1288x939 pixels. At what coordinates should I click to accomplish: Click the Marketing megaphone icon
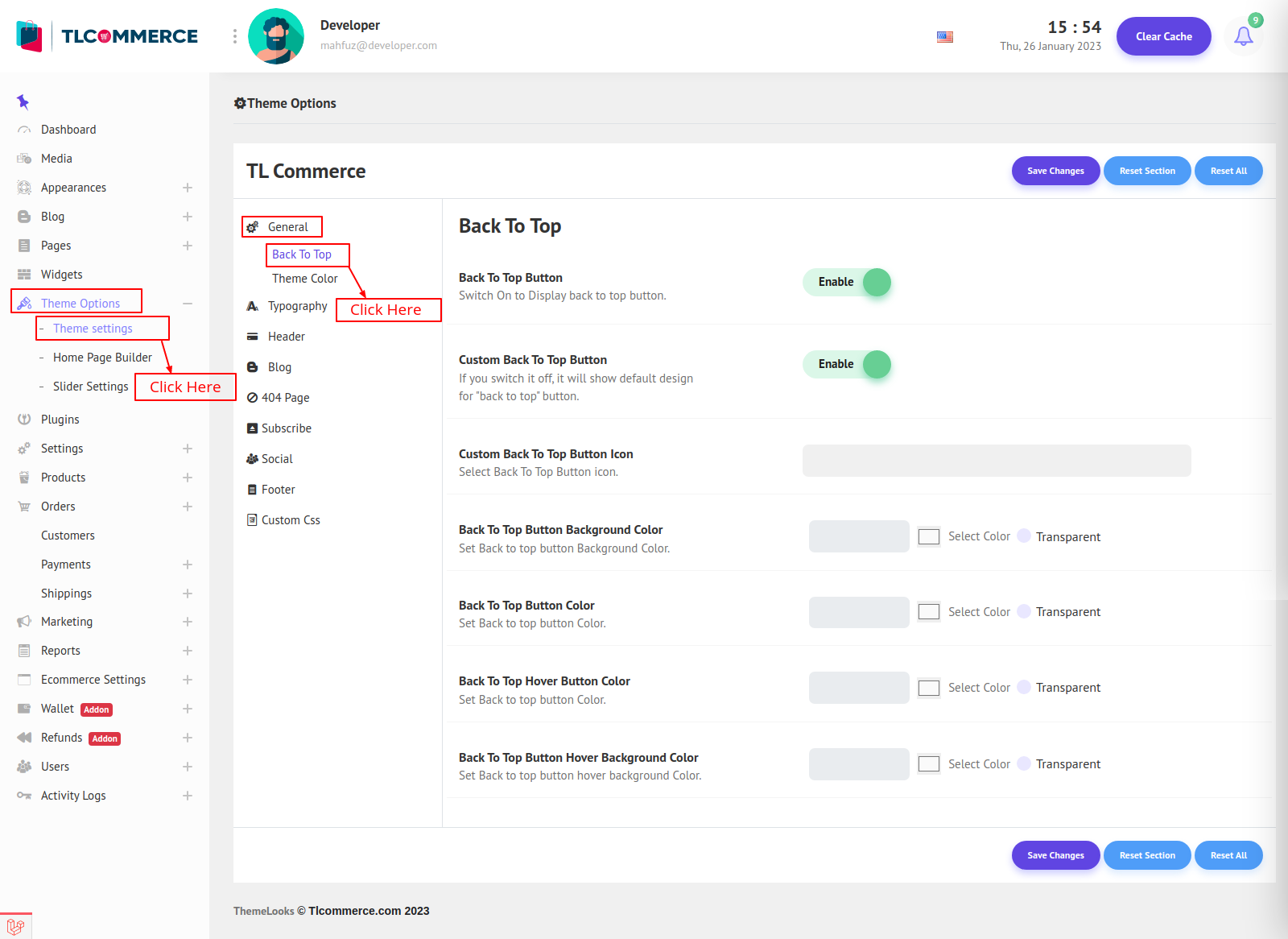point(24,622)
